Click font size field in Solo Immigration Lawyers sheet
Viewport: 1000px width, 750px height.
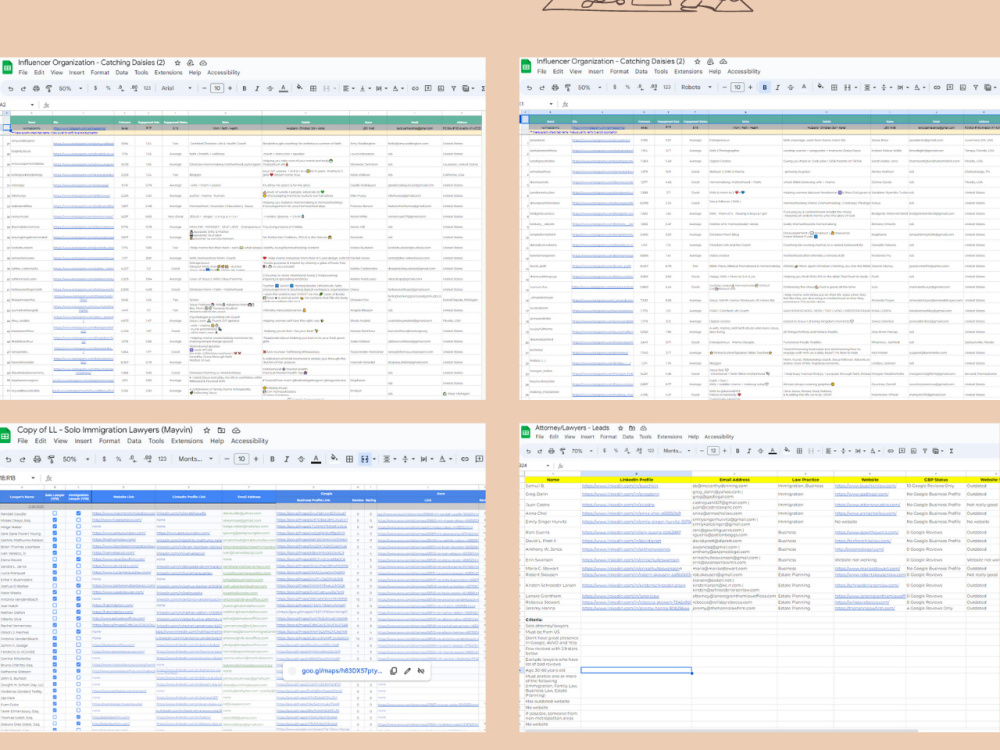241,459
